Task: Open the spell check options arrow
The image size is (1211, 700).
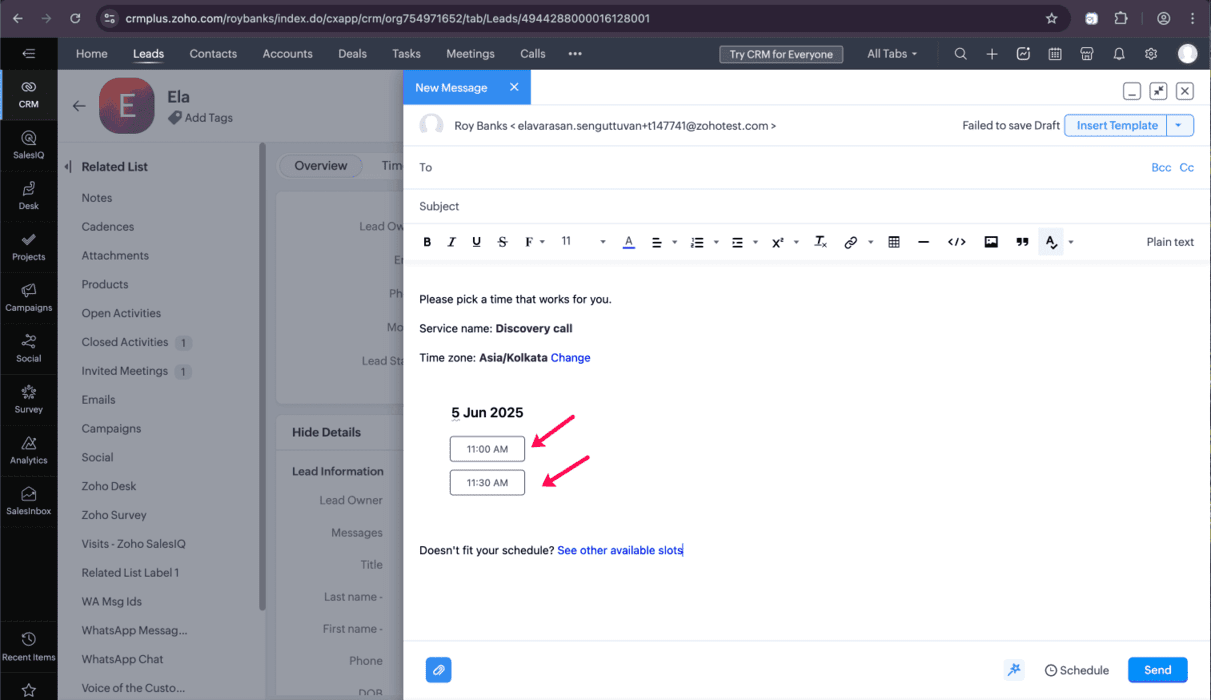Action: coord(1071,242)
